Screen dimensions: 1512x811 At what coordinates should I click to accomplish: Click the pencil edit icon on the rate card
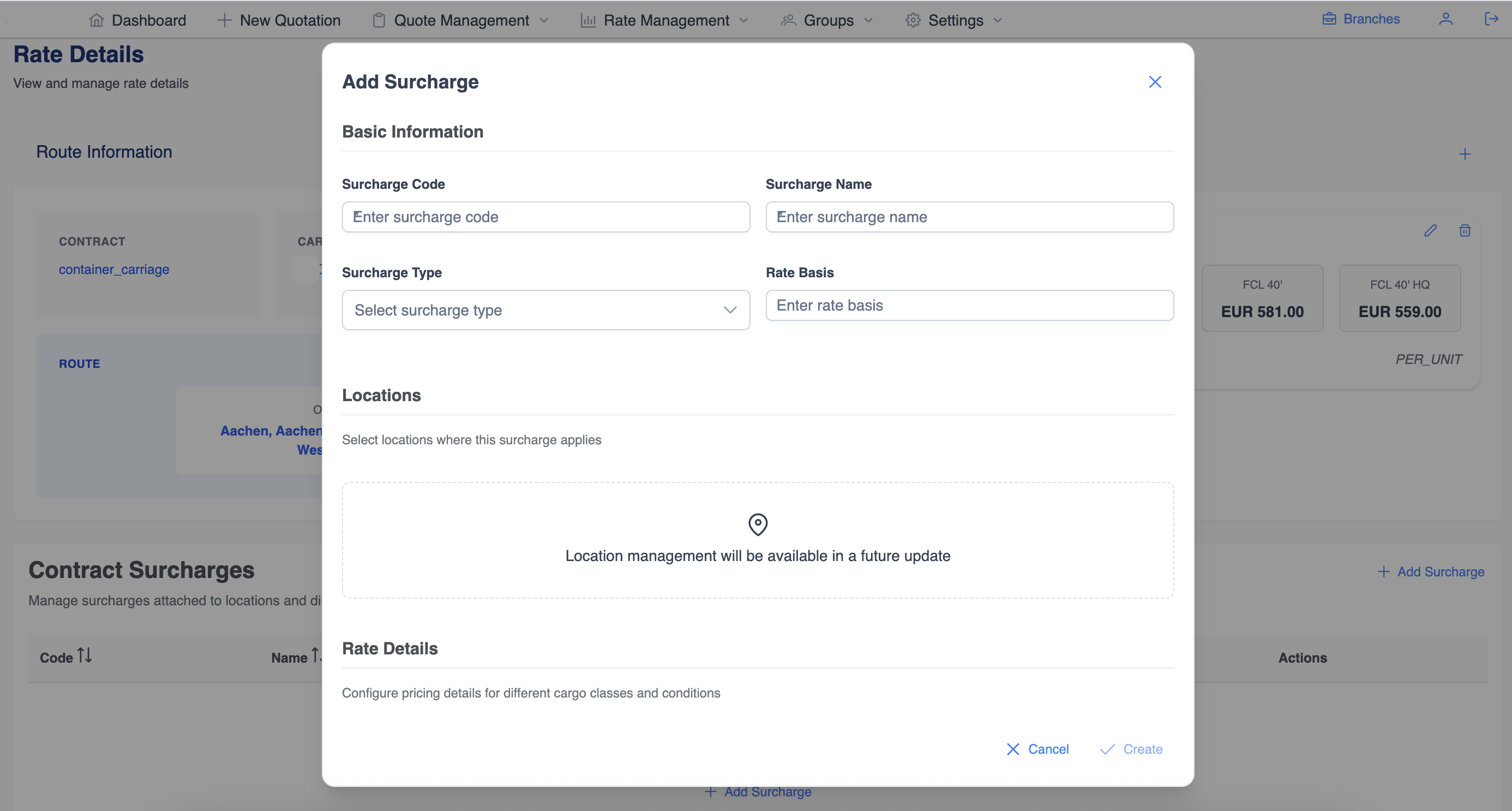click(x=1430, y=230)
